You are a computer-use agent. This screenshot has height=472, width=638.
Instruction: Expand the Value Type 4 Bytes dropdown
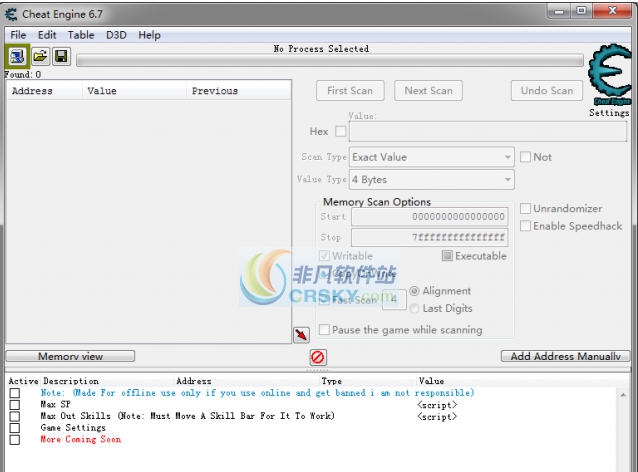pyautogui.click(x=431, y=179)
